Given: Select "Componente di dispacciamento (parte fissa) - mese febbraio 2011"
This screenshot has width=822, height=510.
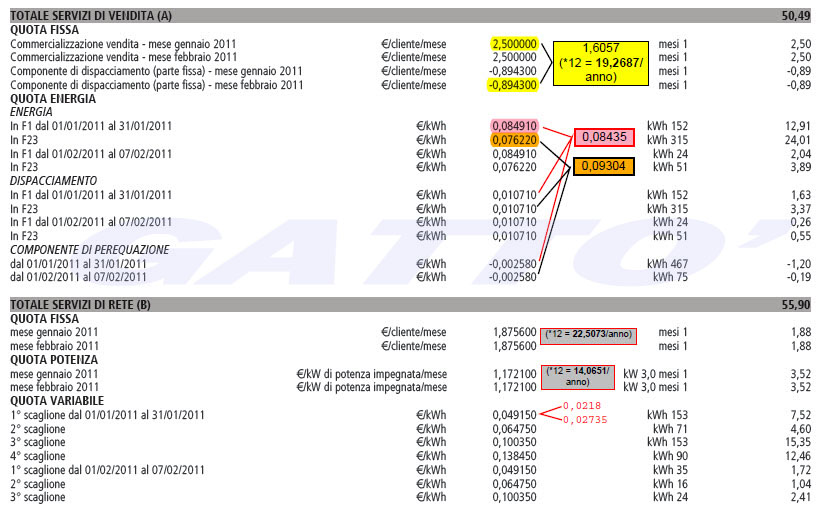Looking at the screenshot, I should coord(157,85).
